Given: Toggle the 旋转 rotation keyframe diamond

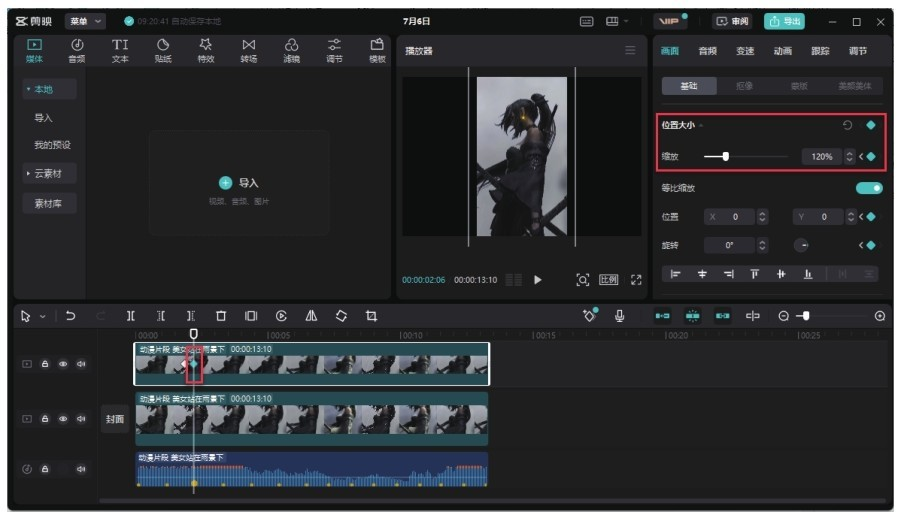Looking at the screenshot, I should (871, 245).
